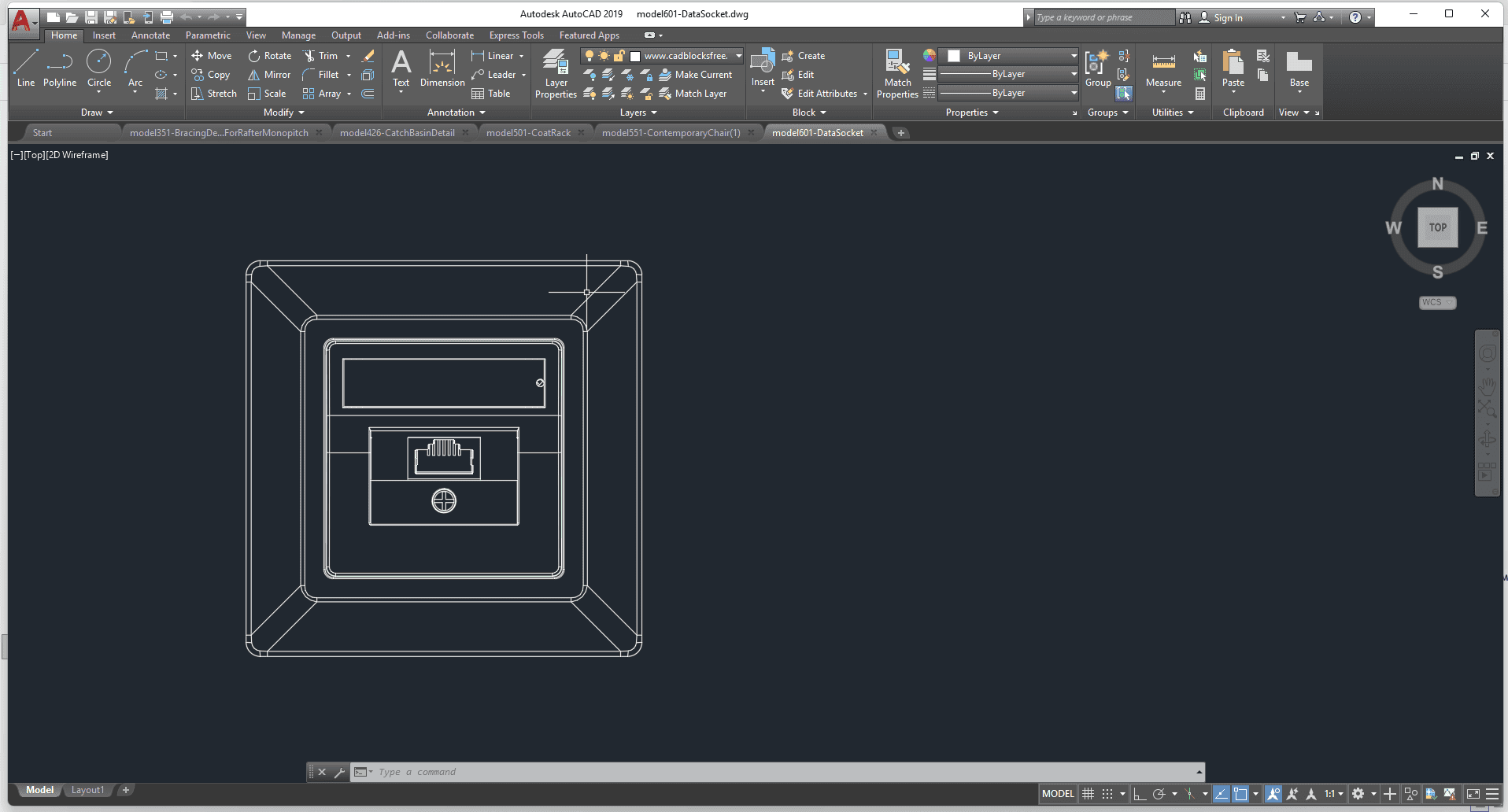Toggle snap mode dotted grid button
This screenshot has width=1508, height=812.
click(1107, 794)
